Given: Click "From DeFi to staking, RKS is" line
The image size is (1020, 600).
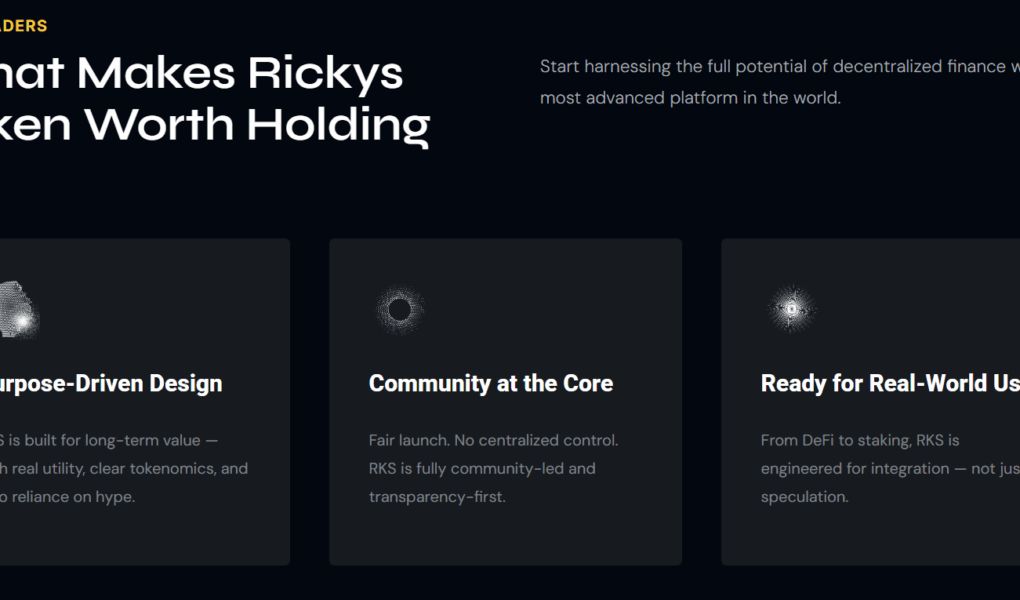Looking at the screenshot, I should pyautogui.click(x=860, y=440).
